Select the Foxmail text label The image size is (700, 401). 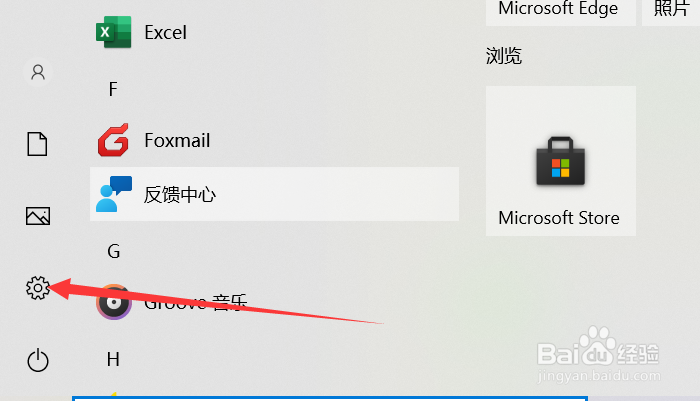click(x=177, y=141)
